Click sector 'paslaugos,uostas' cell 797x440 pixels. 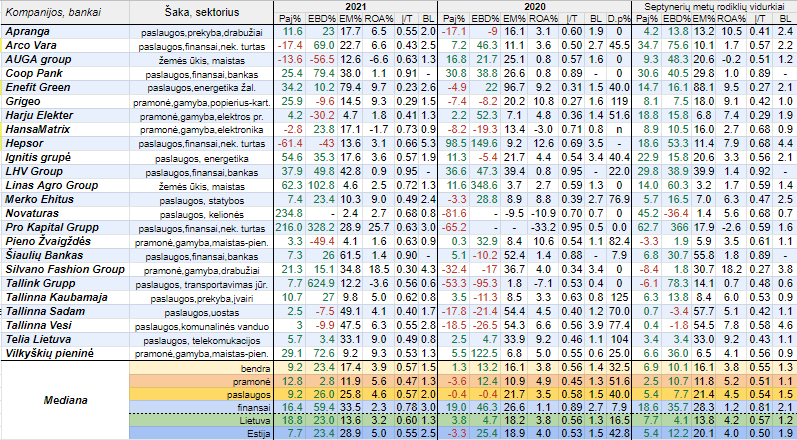202,312
